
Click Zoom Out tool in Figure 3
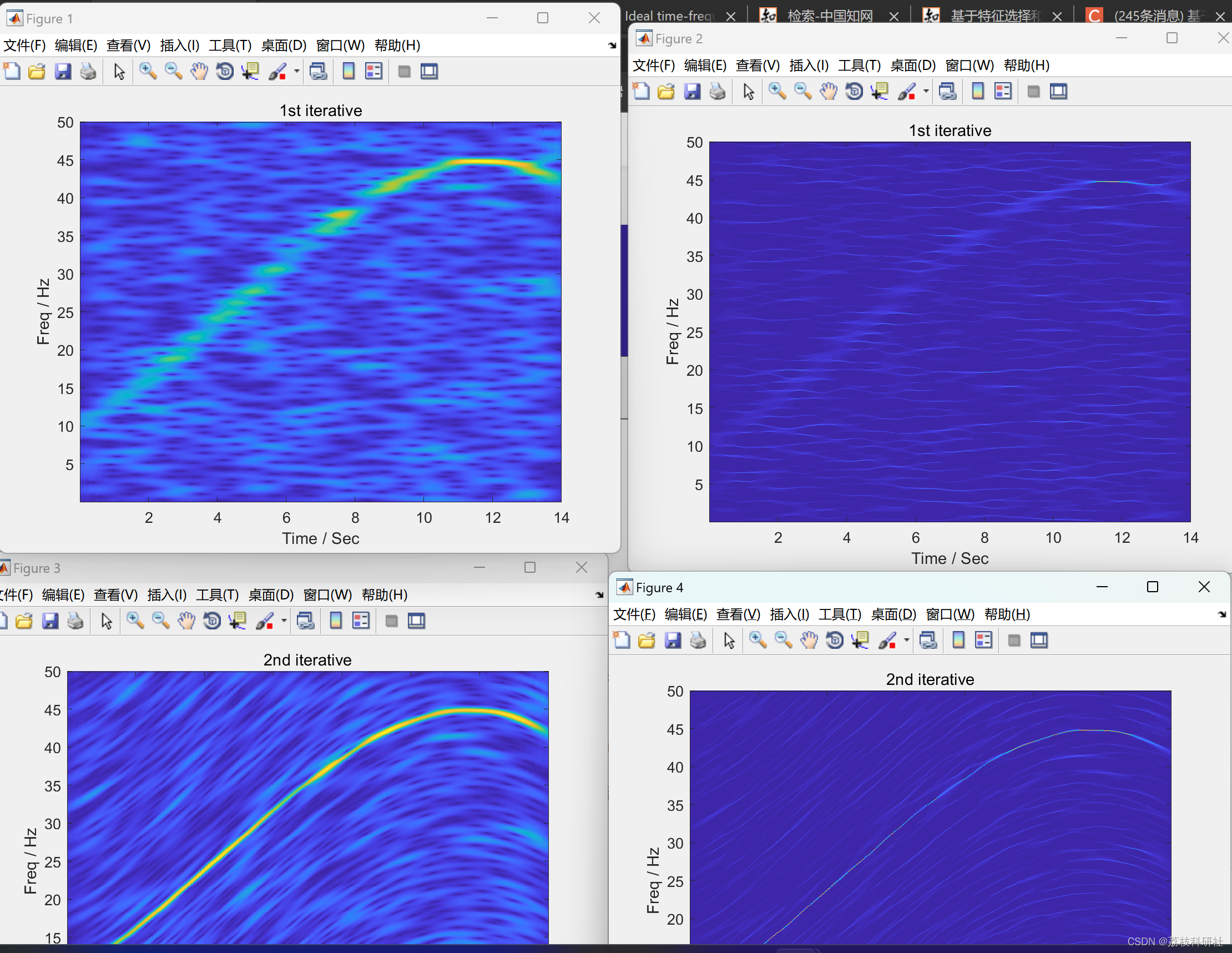click(161, 621)
